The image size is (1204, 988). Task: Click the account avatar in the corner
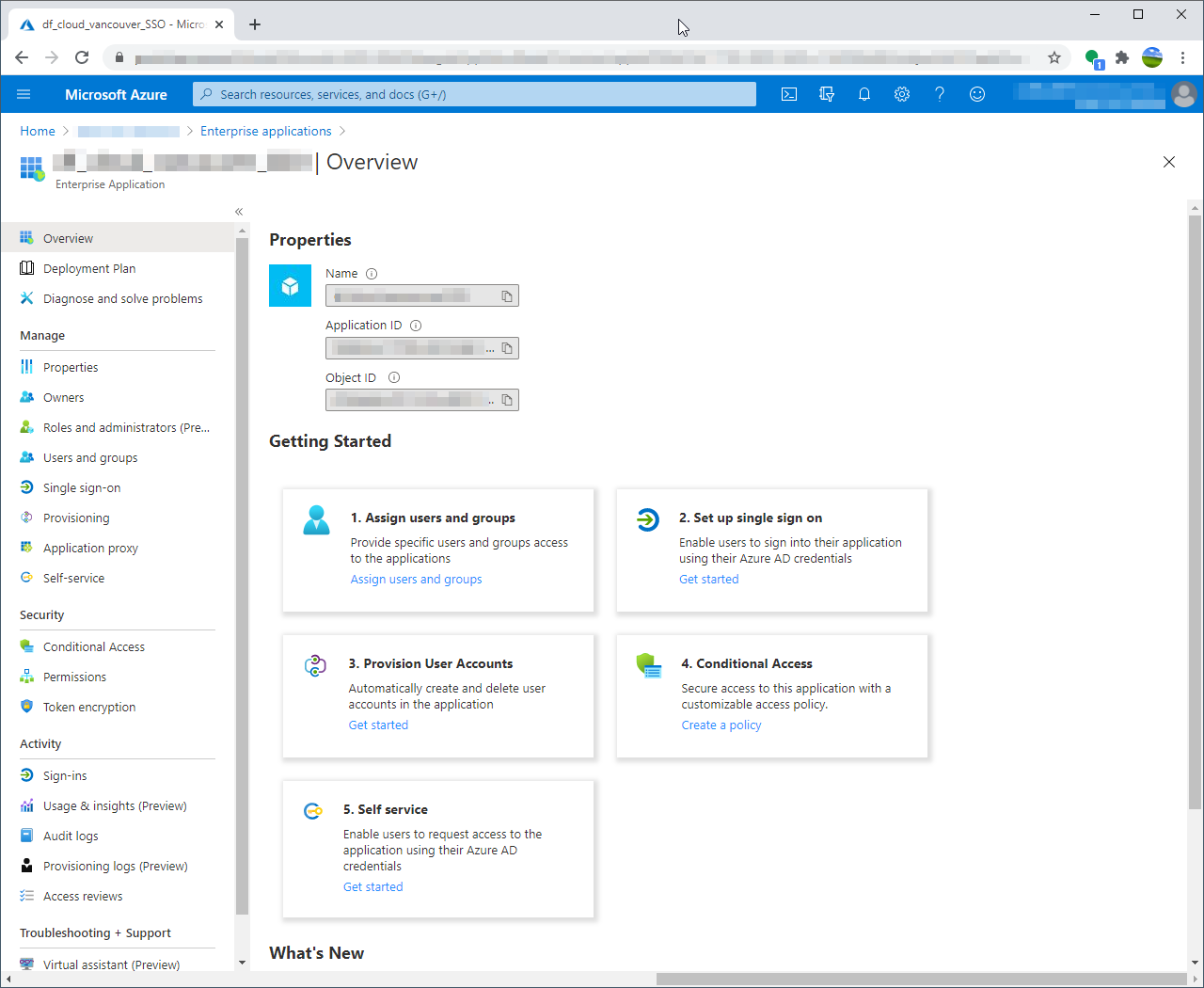pos(1183,93)
